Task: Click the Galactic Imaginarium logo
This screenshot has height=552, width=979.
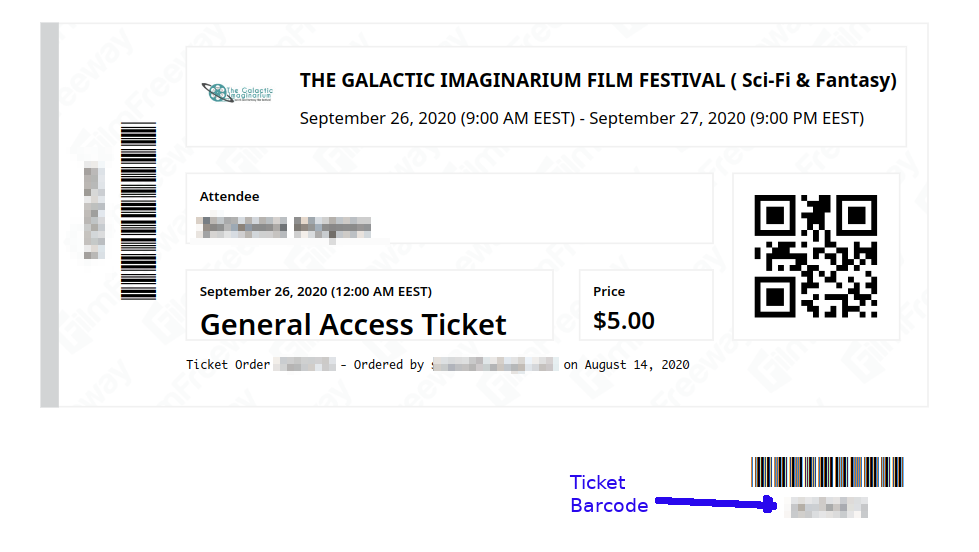Action: click(237, 94)
